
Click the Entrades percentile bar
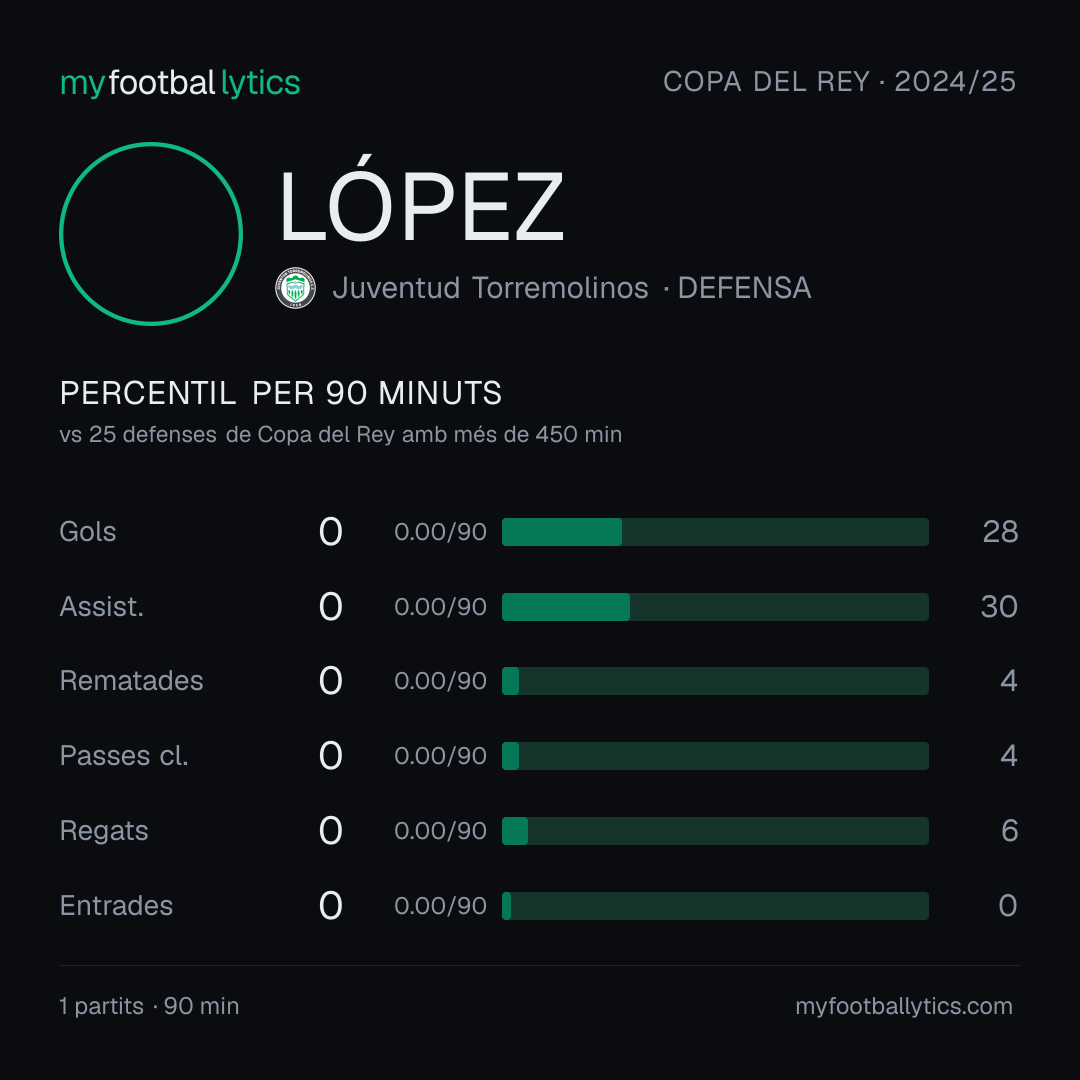[x=715, y=906]
